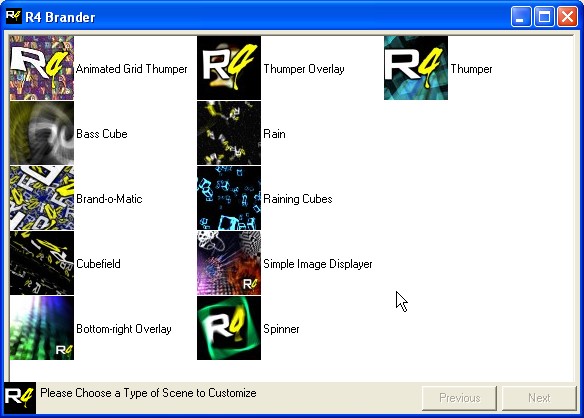The height and width of the screenshot is (418, 584).
Task: Click the Previous button
Action: pyautogui.click(x=459, y=398)
